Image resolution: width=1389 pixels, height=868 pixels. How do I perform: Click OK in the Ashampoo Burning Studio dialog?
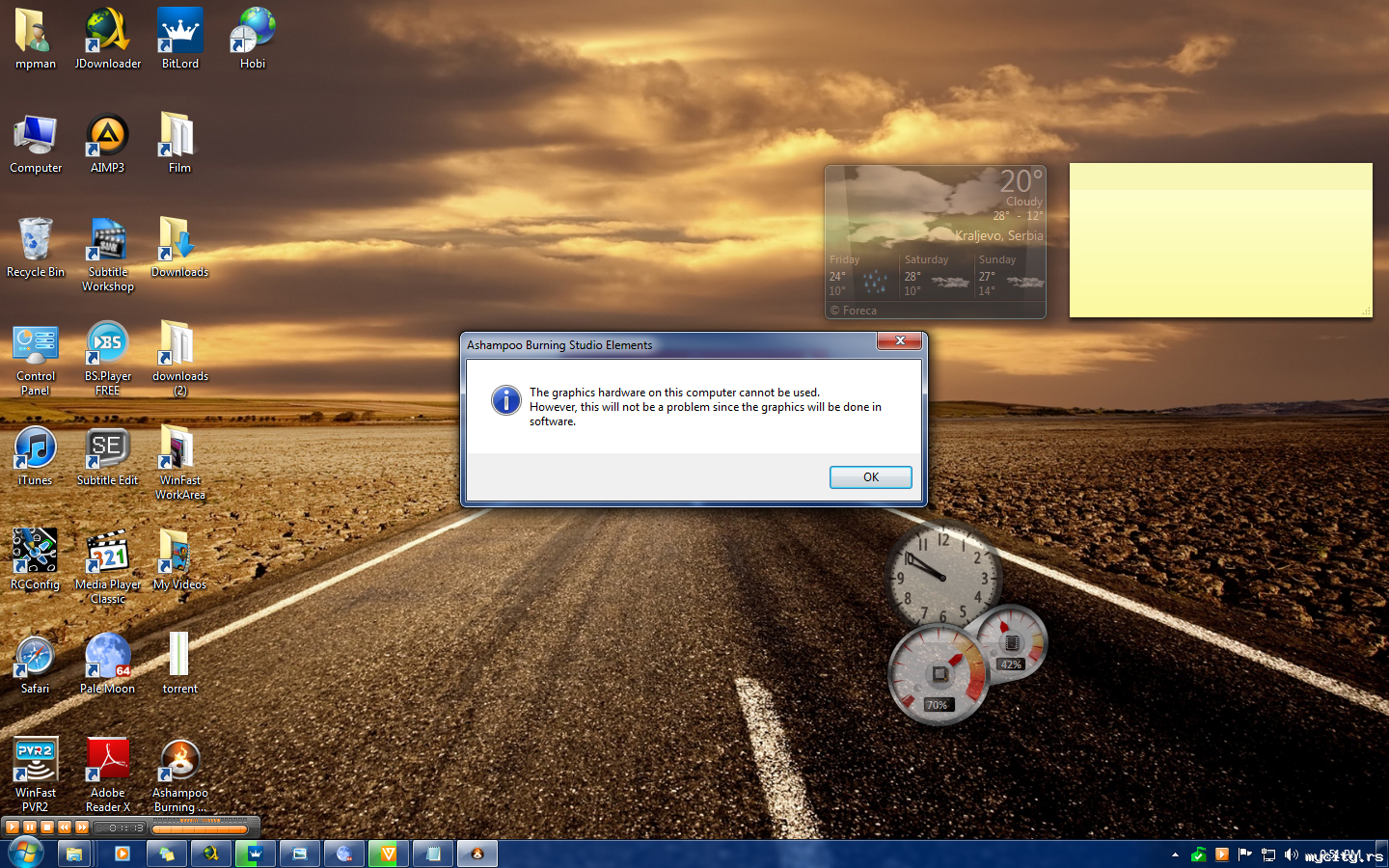(x=870, y=477)
